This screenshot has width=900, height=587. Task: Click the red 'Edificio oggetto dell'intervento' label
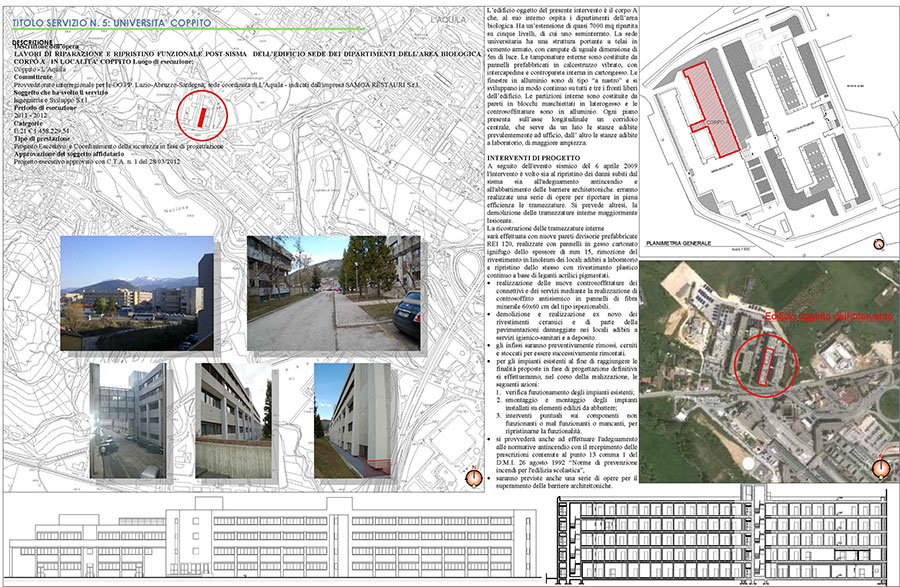[x=830, y=317]
